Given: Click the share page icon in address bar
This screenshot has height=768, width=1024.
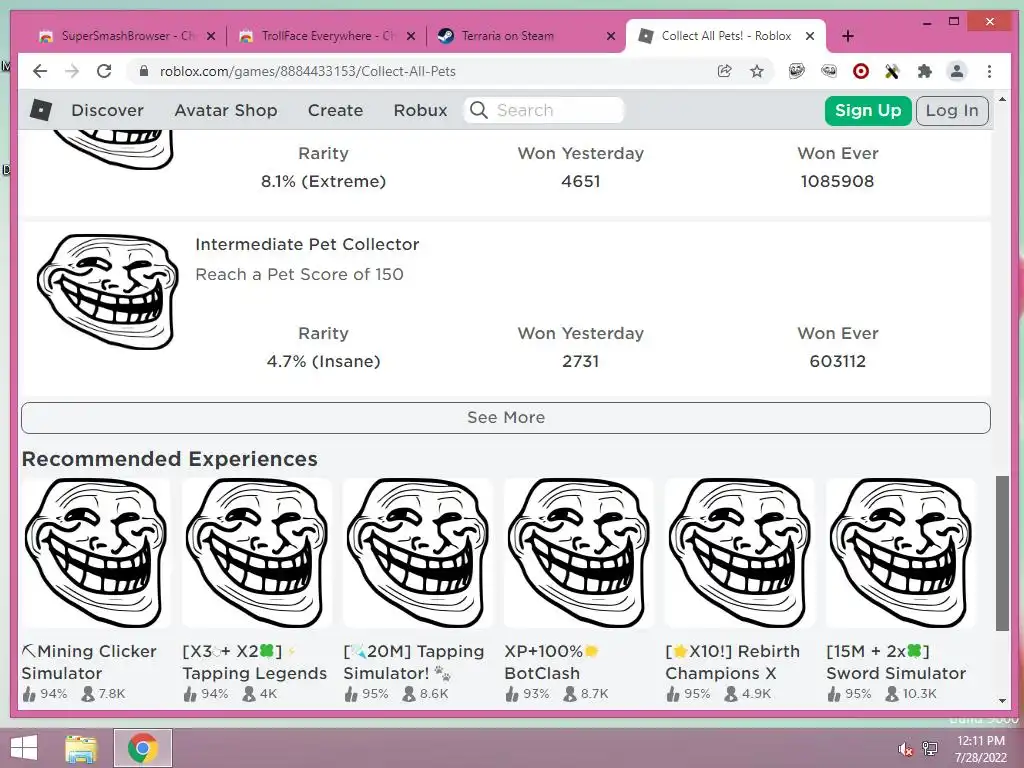Looking at the screenshot, I should coord(724,71).
